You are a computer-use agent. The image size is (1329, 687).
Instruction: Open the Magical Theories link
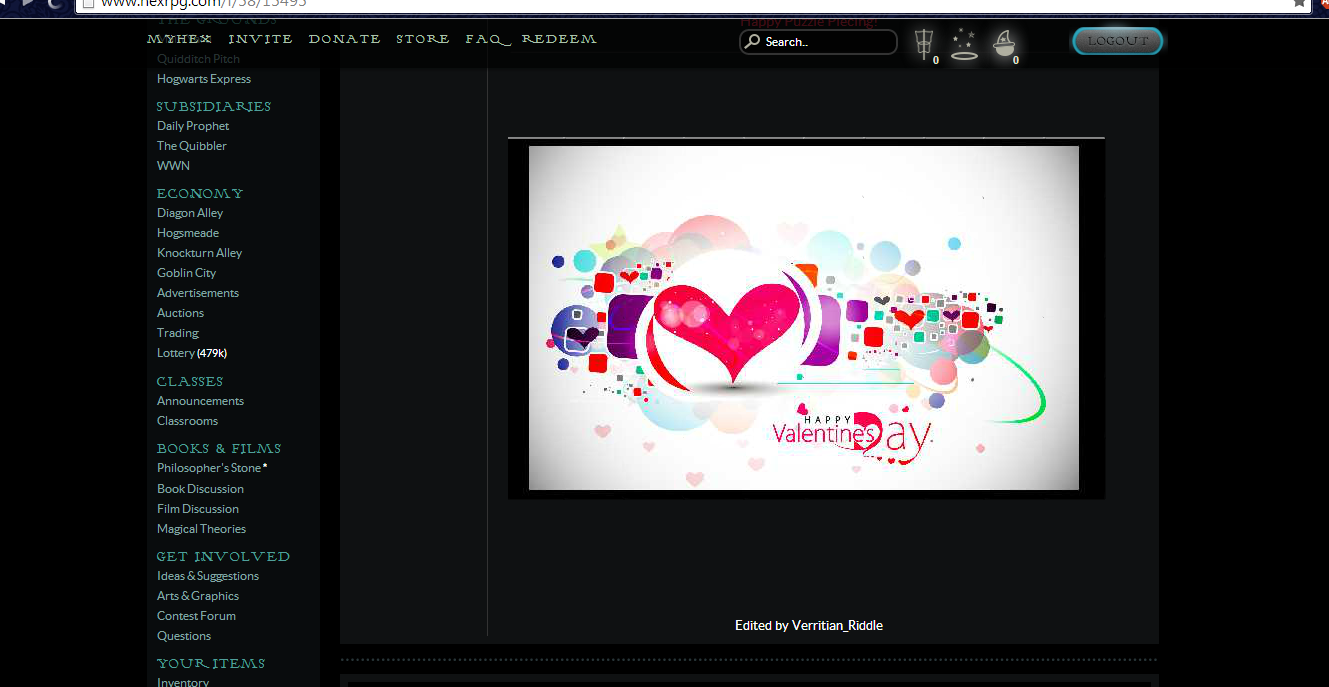(201, 529)
